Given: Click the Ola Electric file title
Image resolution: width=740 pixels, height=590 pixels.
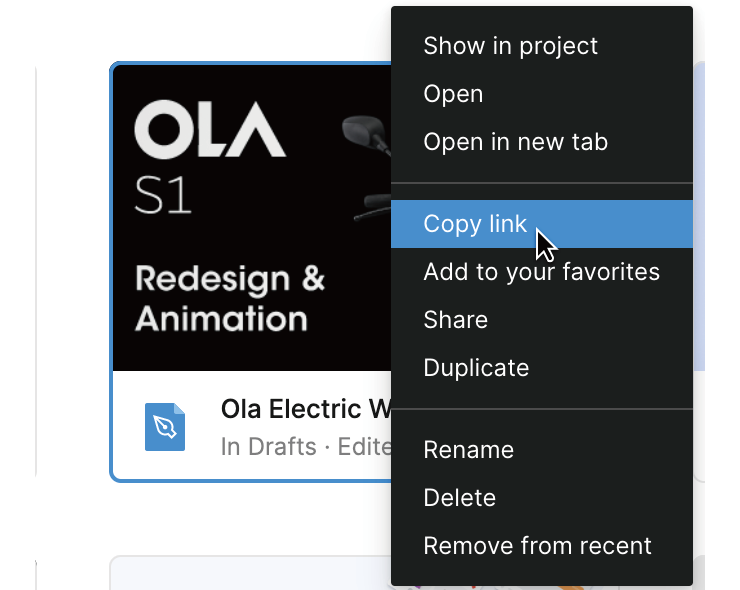Looking at the screenshot, I should (x=306, y=409).
